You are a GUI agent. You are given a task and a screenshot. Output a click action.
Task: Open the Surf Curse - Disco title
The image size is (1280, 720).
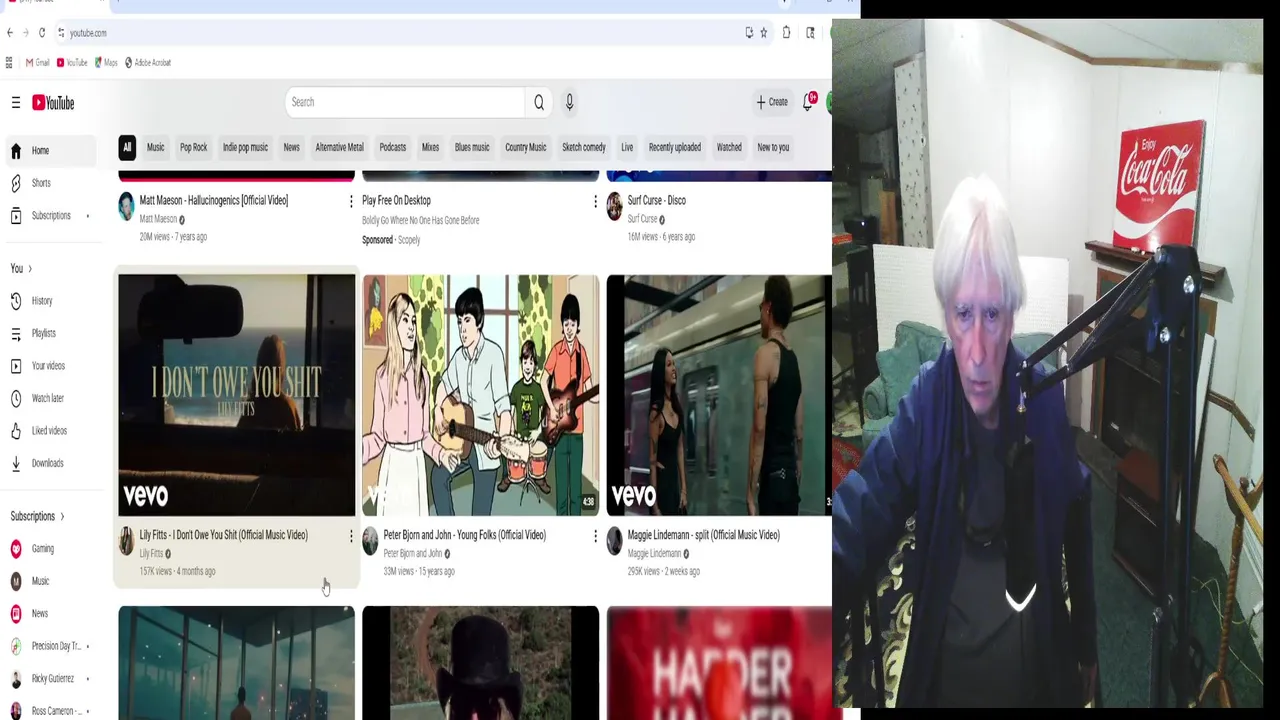point(656,200)
